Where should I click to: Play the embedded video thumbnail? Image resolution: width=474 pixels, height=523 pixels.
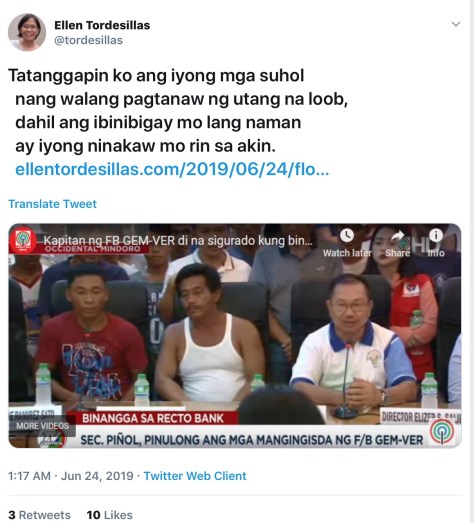[x=235, y=336]
